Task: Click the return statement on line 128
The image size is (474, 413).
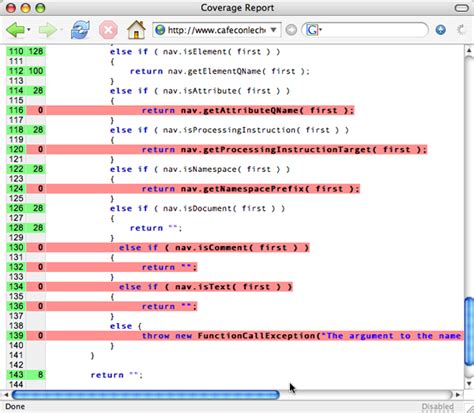Action: [x=156, y=228]
